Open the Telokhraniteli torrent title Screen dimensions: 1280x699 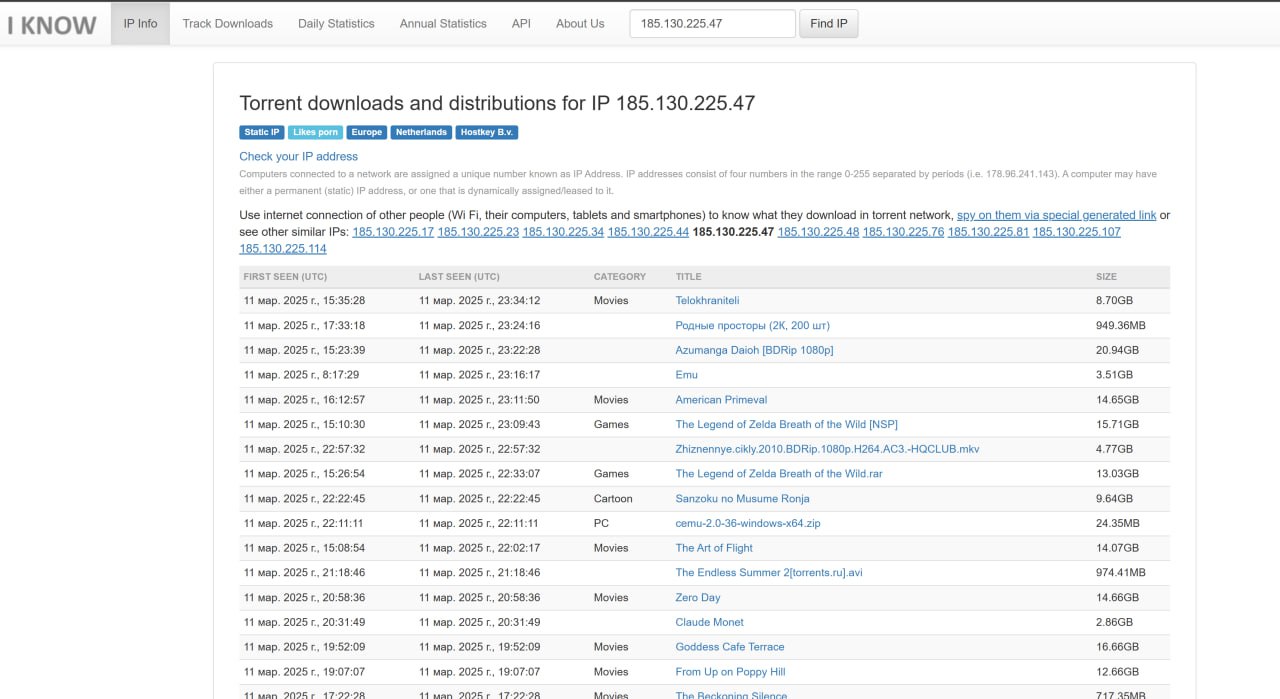707,301
